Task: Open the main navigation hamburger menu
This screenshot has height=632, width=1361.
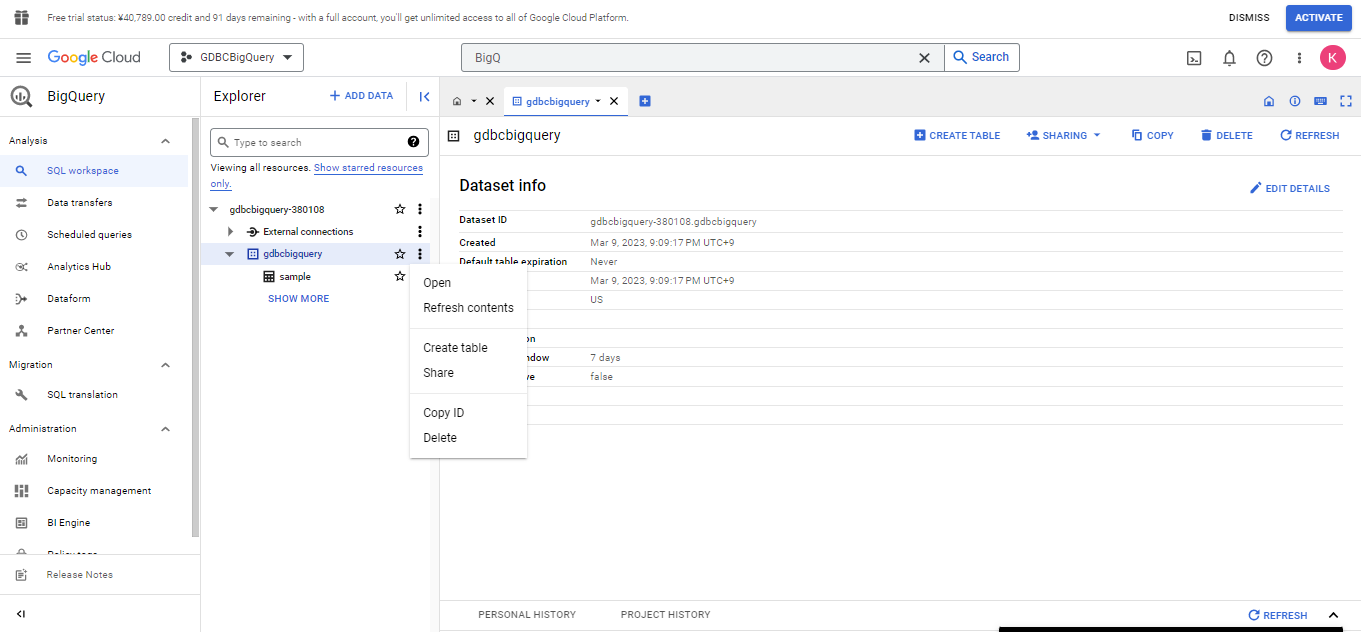Action: [x=24, y=58]
